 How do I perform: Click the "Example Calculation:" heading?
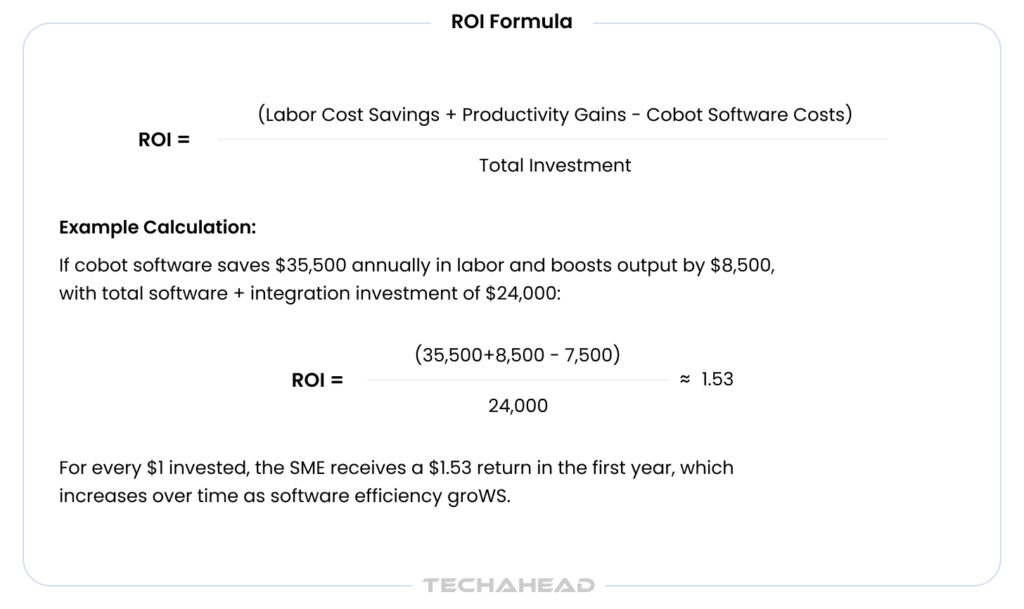tap(158, 227)
